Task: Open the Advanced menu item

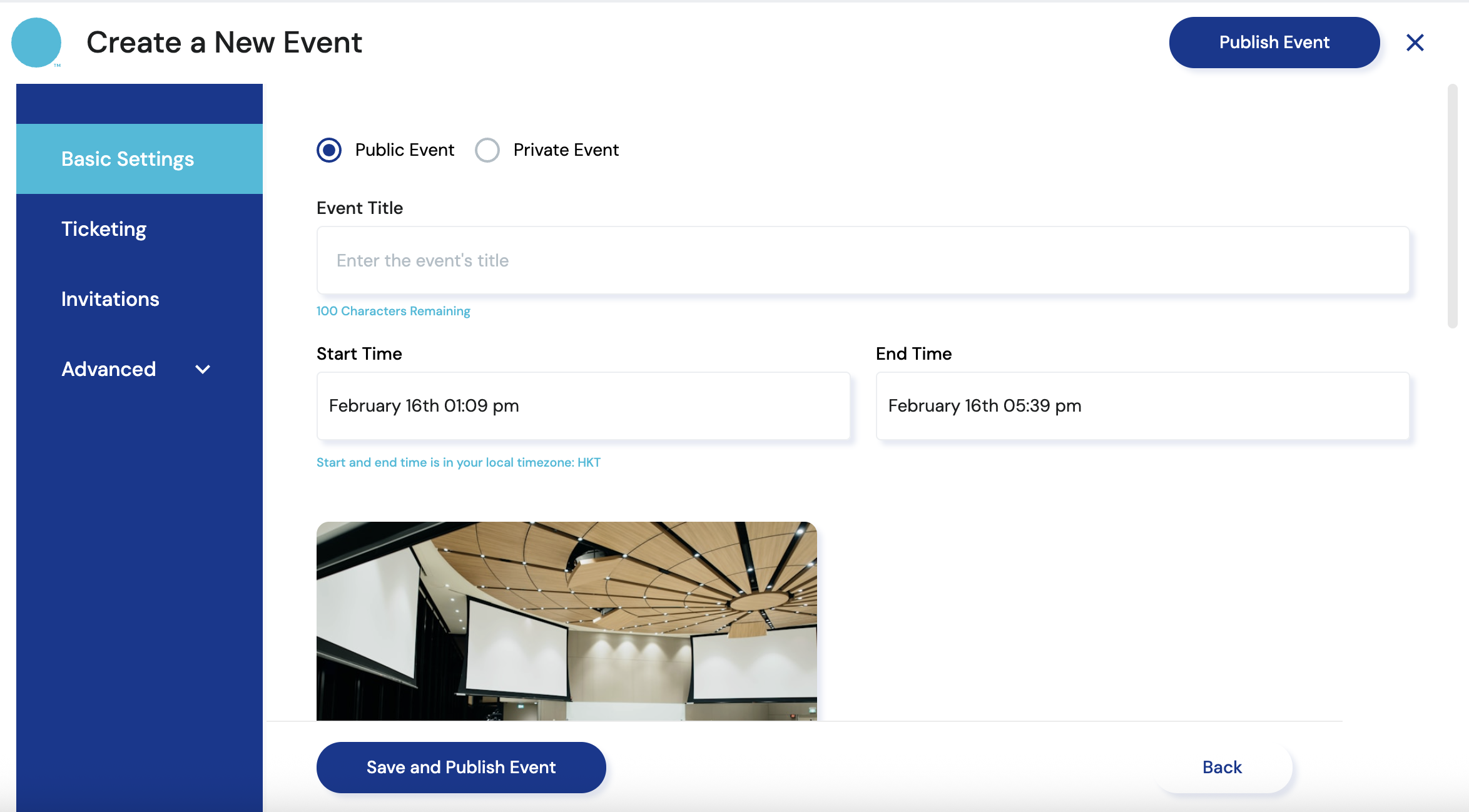Action: (109, 369)
